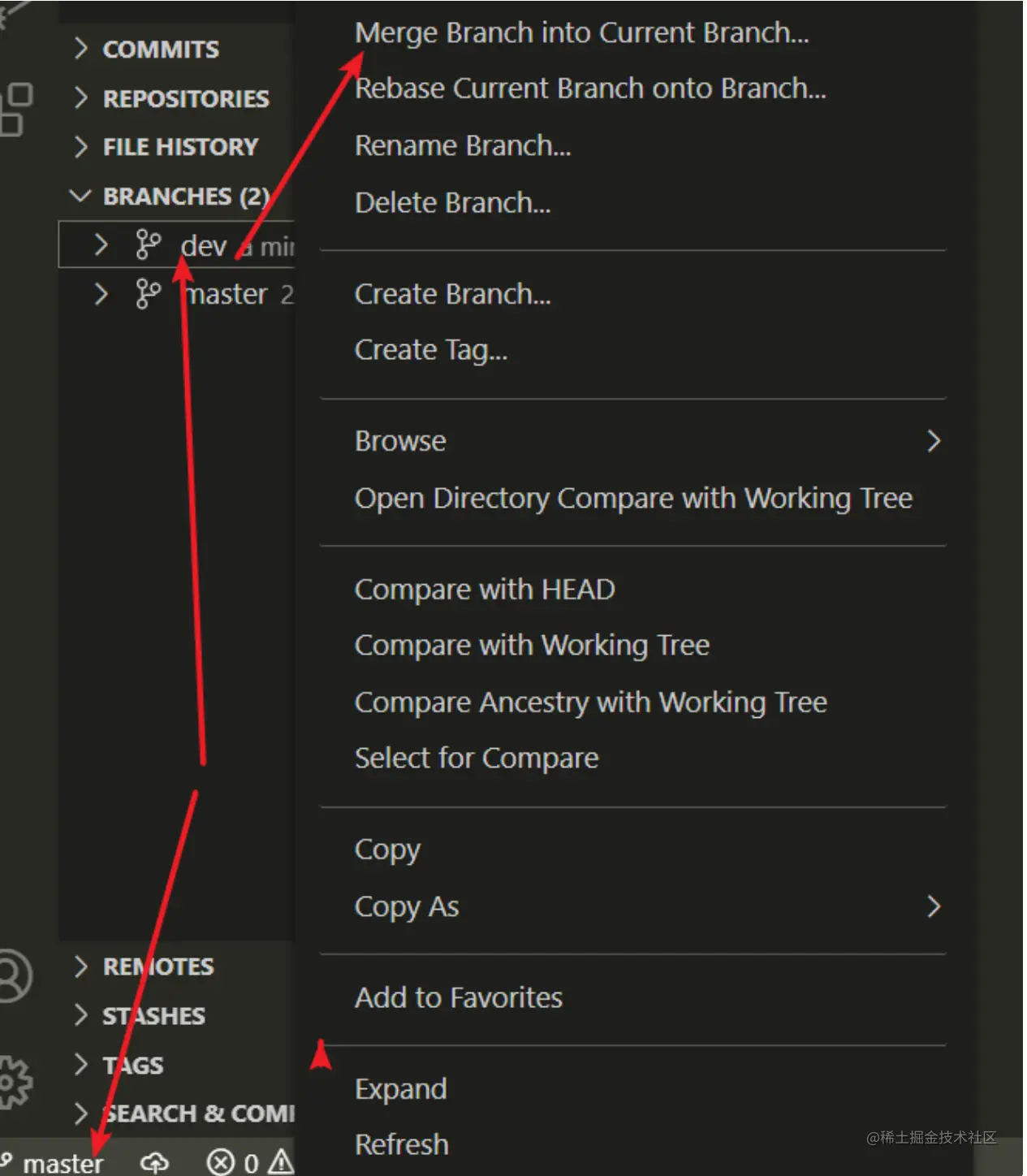Click master branch in status bar
This screenshot has height=1176, width=1027.
pos(52,1163)
